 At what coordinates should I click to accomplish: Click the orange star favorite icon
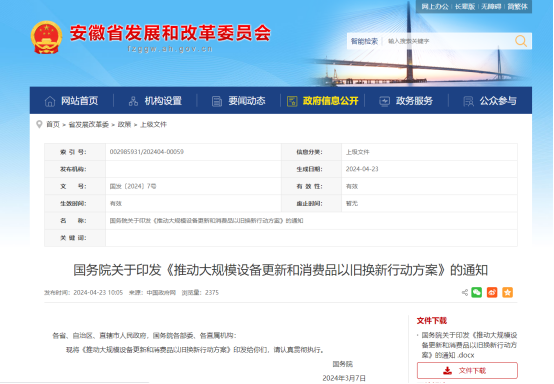point(507,292)
